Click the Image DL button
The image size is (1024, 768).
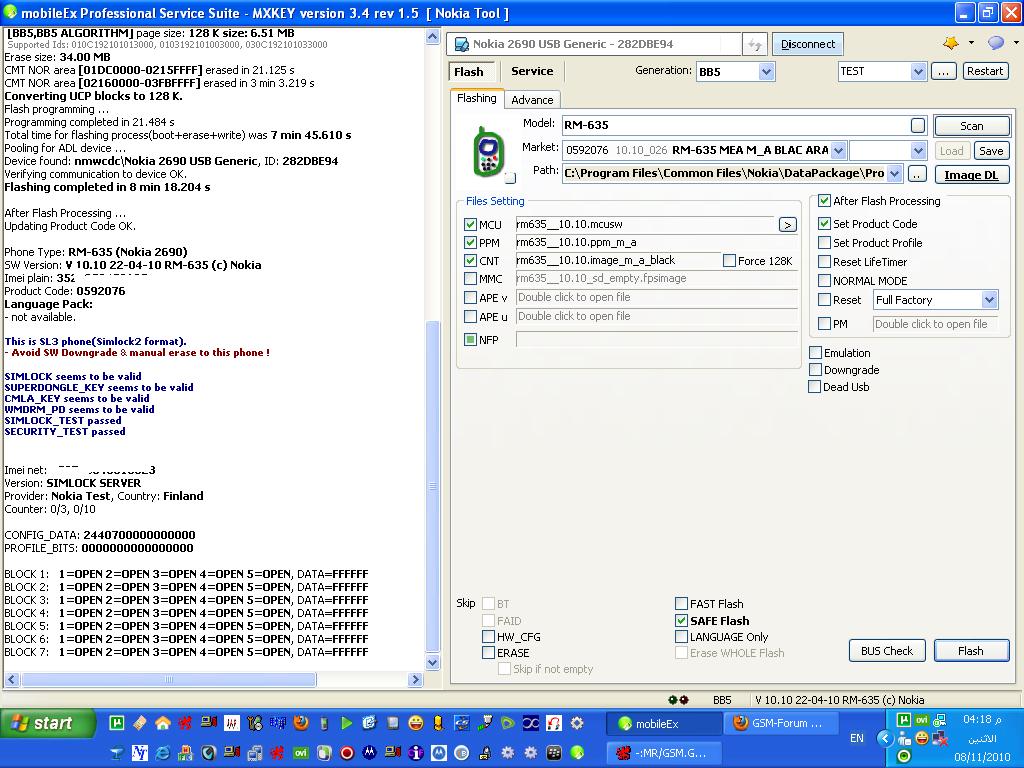(972, 175)
